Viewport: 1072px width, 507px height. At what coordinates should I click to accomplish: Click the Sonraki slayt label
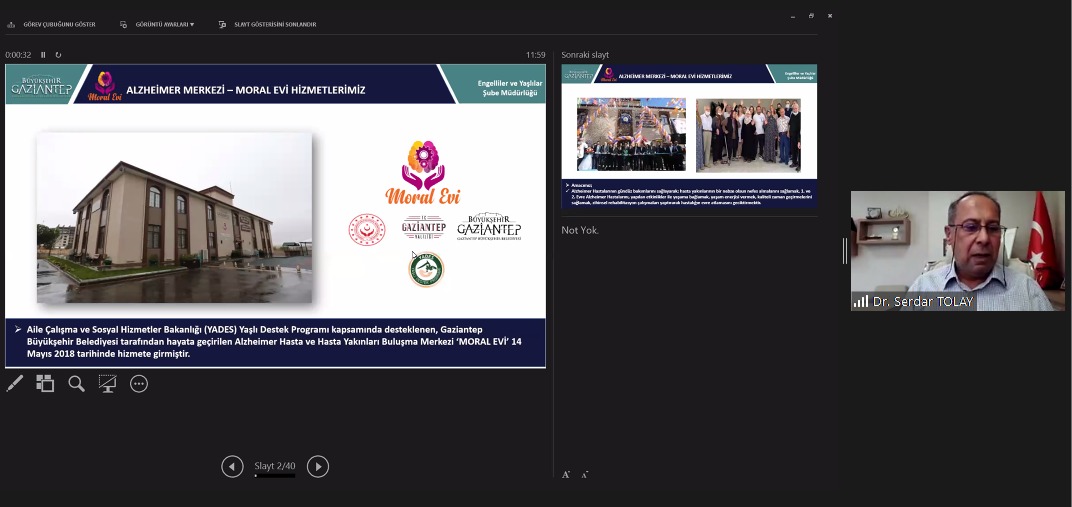pos(585,55)
